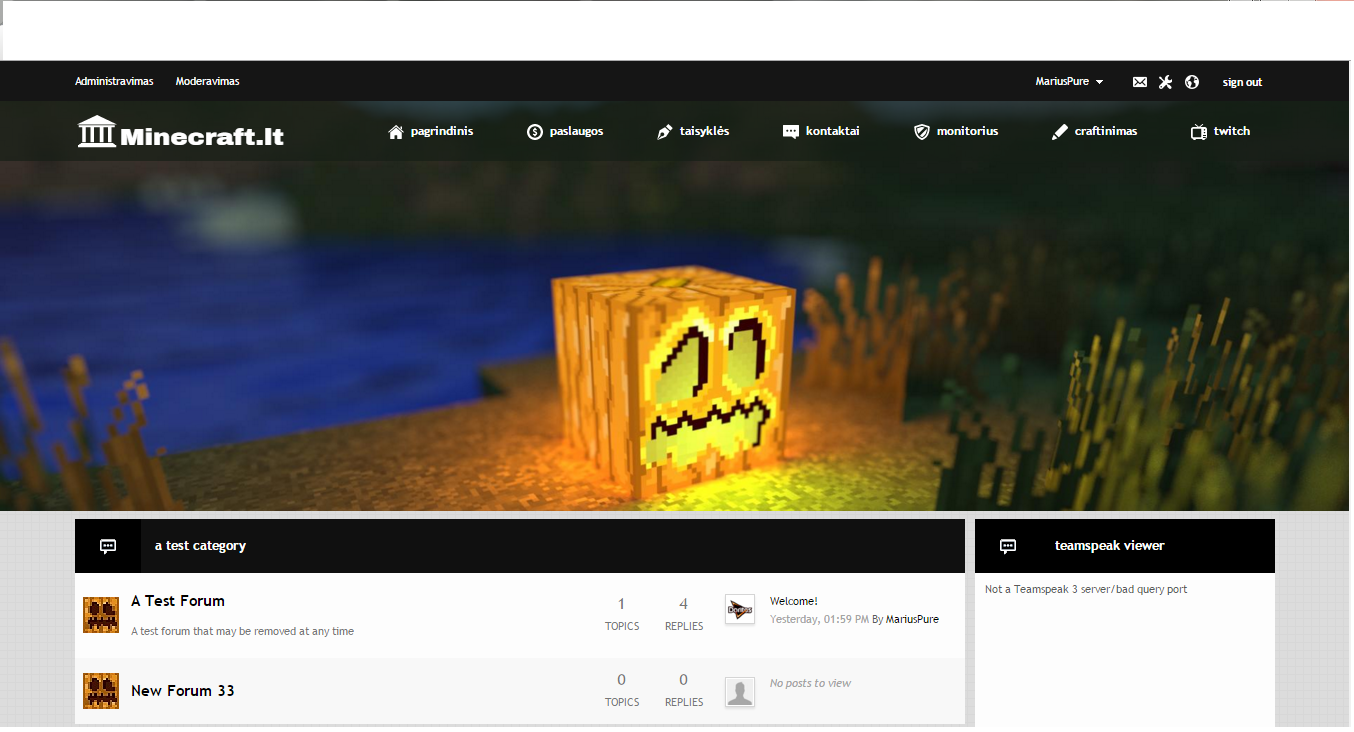This screenshot has height=732, width=1354.
Task: Click the pumpkin icon of A Test Forum
Action: coord(101,615)
